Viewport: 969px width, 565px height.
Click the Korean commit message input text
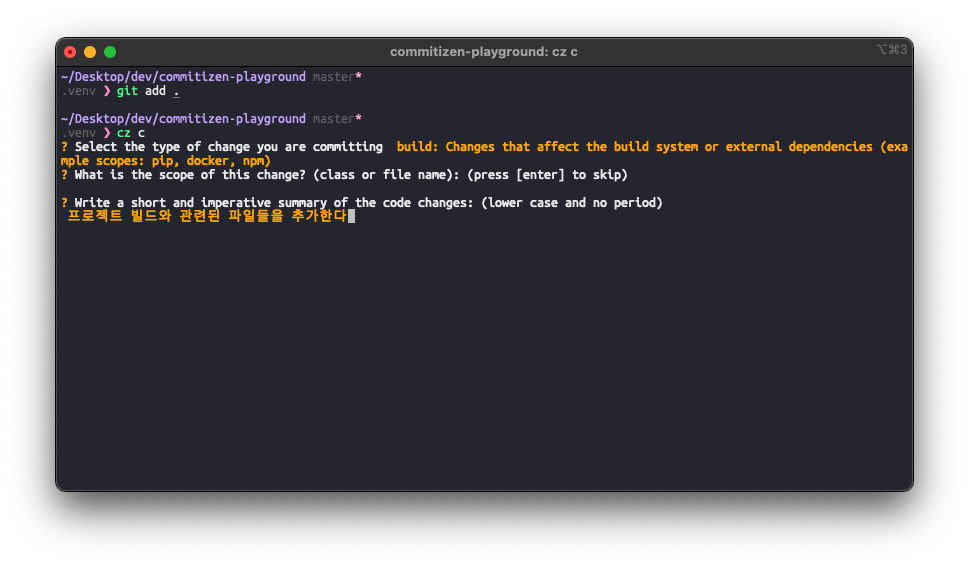point(207,216)
